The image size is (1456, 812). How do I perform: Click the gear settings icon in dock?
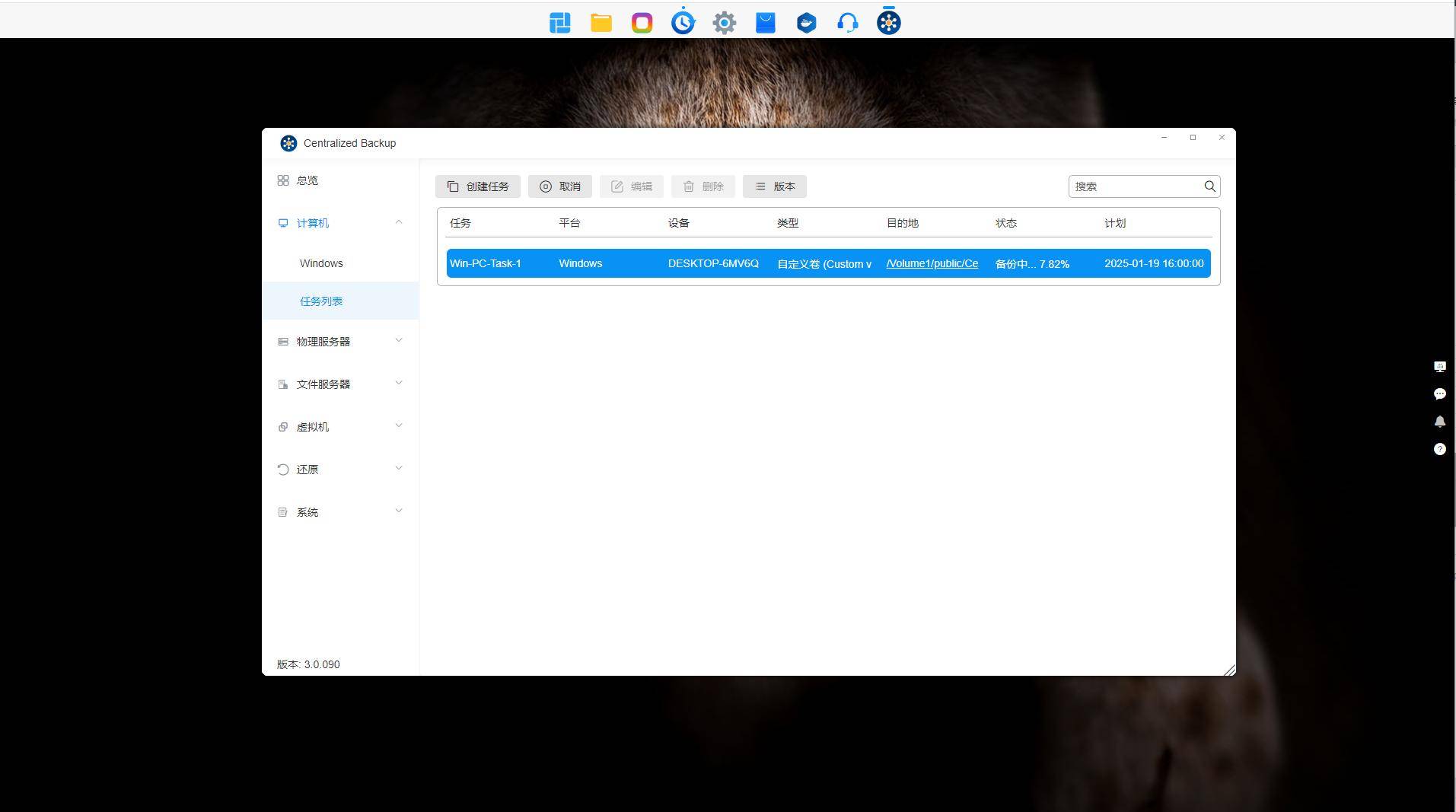click(x=724, y=23)
